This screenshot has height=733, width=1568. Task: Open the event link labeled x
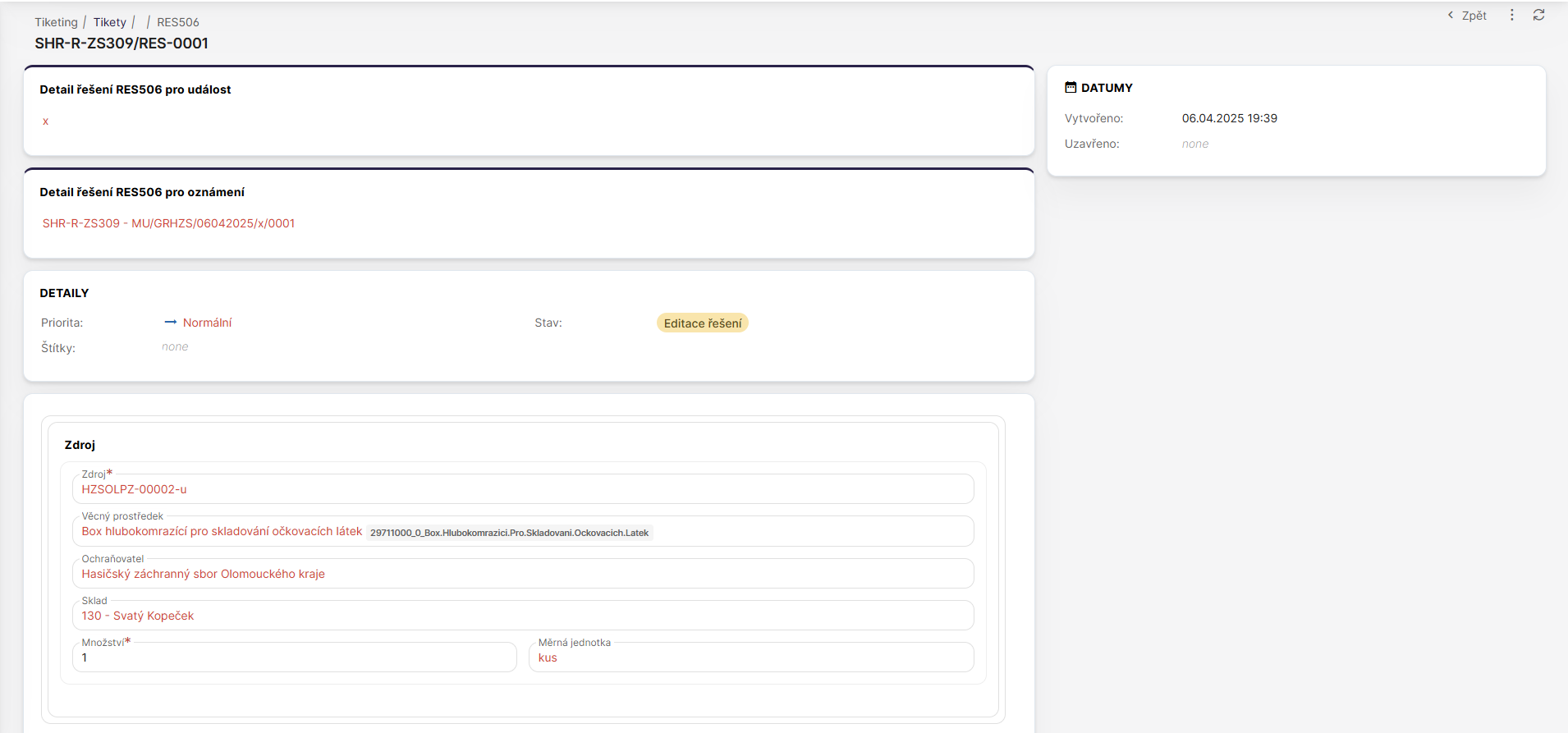(x=45, y=121)
